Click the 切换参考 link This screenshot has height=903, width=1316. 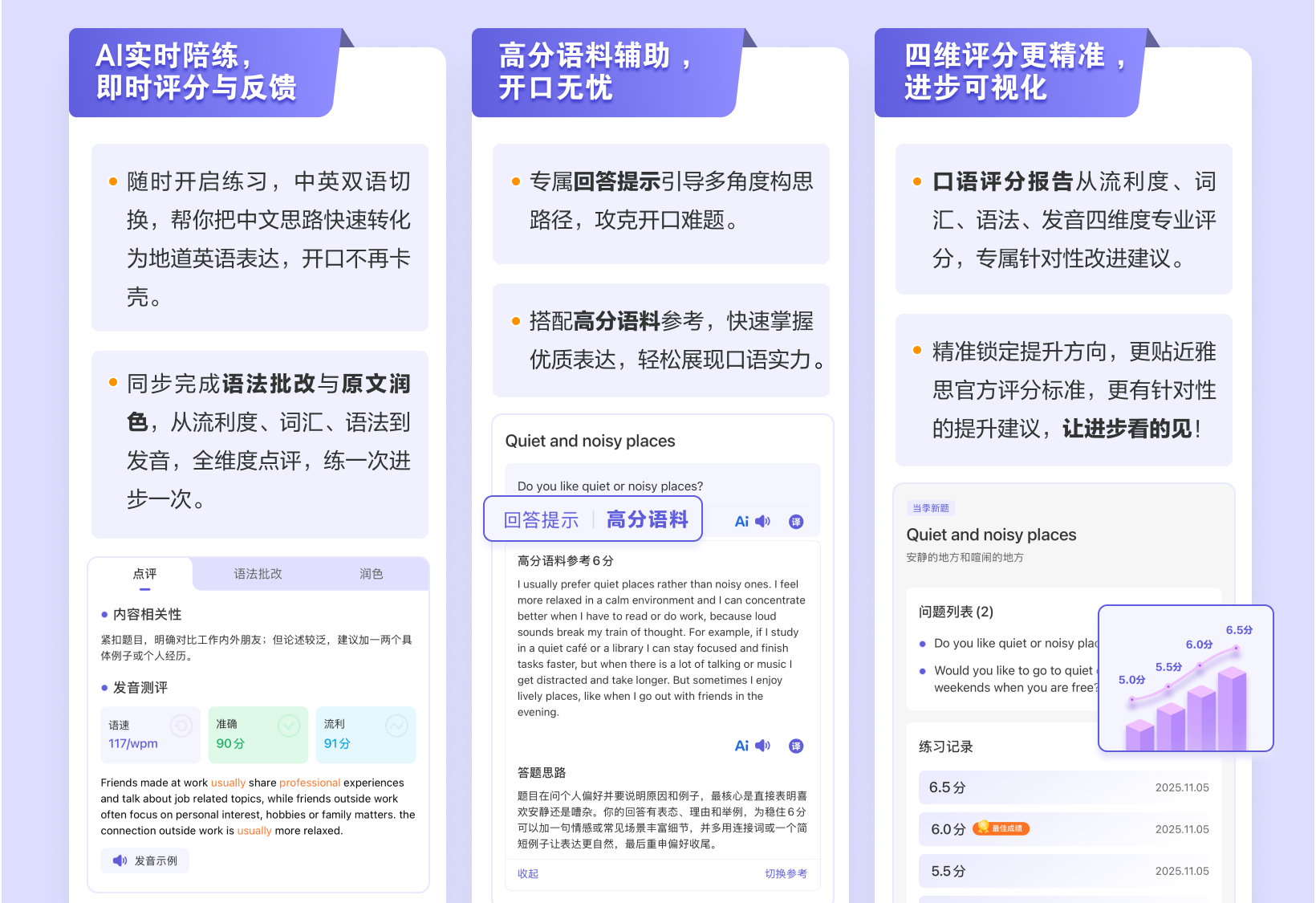786,874
